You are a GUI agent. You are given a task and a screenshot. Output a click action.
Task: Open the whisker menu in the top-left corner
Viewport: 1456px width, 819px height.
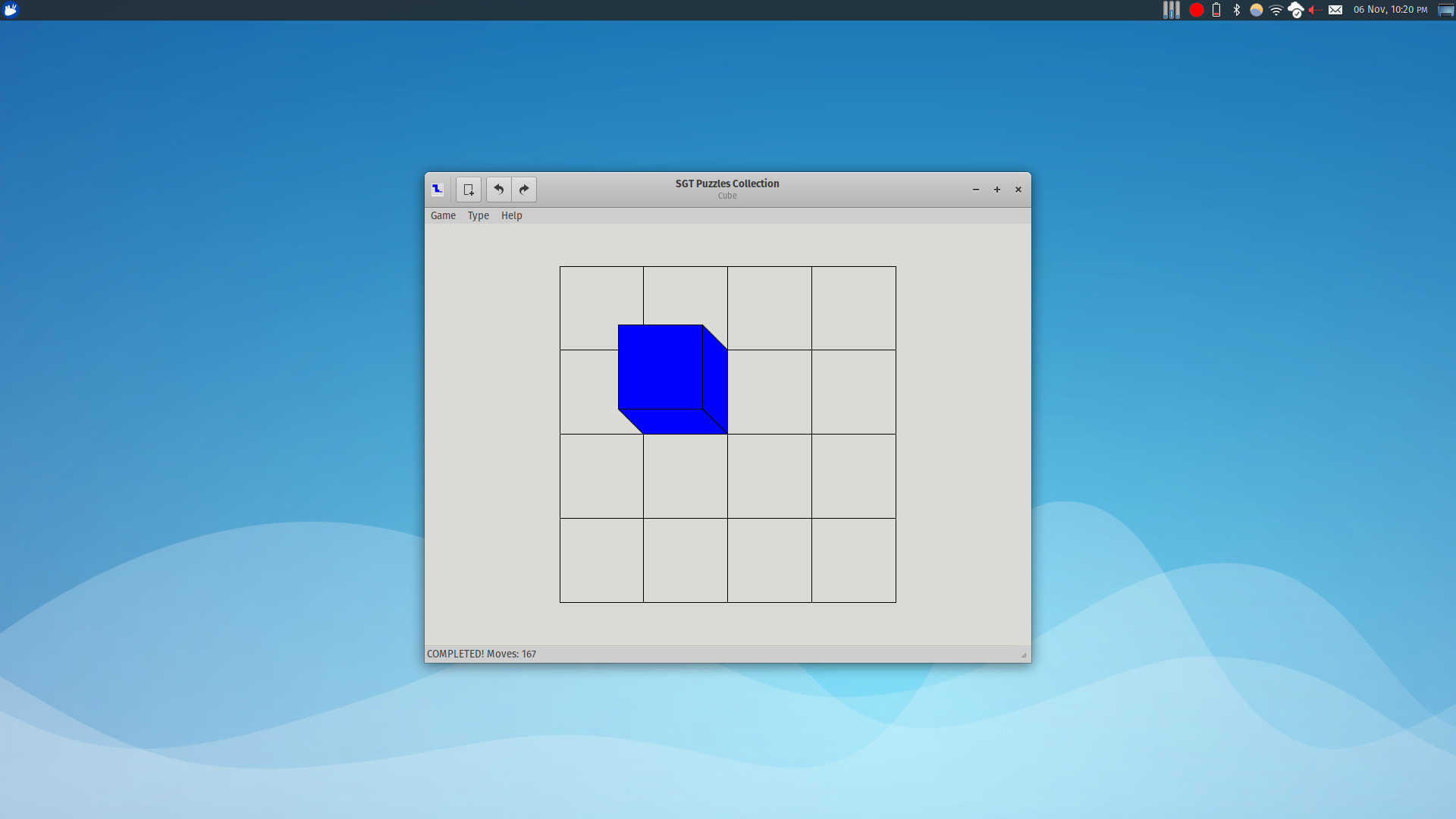[11, 11]
